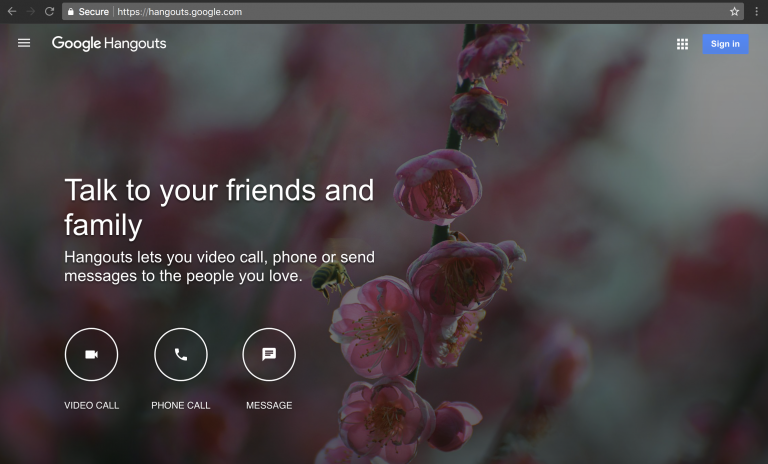Focus the hangouts.google.com address bar
Image resolution: width=768 pixels, height=464 pixels.
(402, 12)
